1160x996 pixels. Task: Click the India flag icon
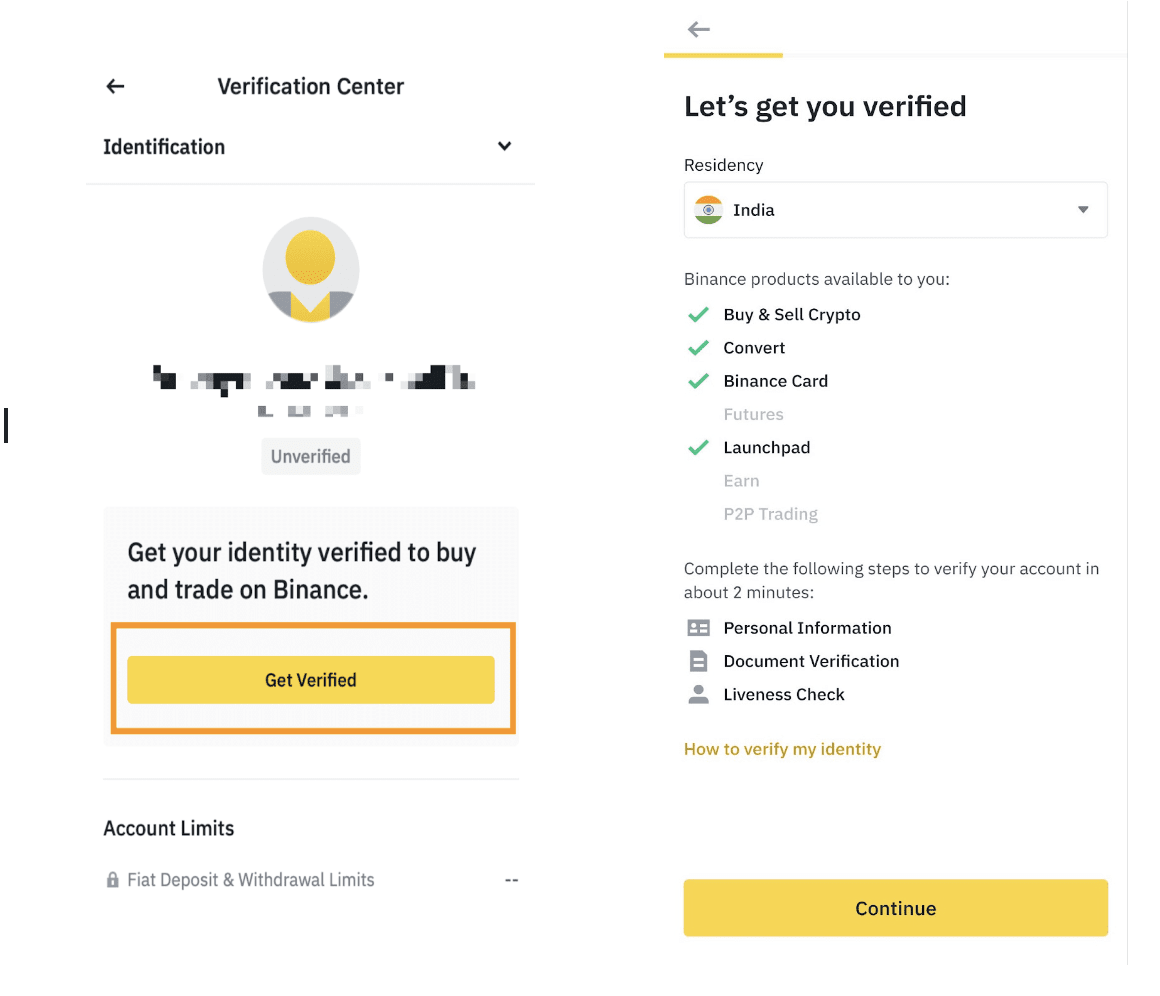coord(708,210)
